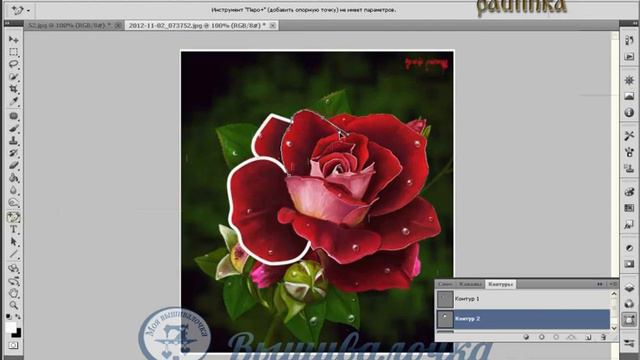Select the Hand tool

click(x=13, y=293)
